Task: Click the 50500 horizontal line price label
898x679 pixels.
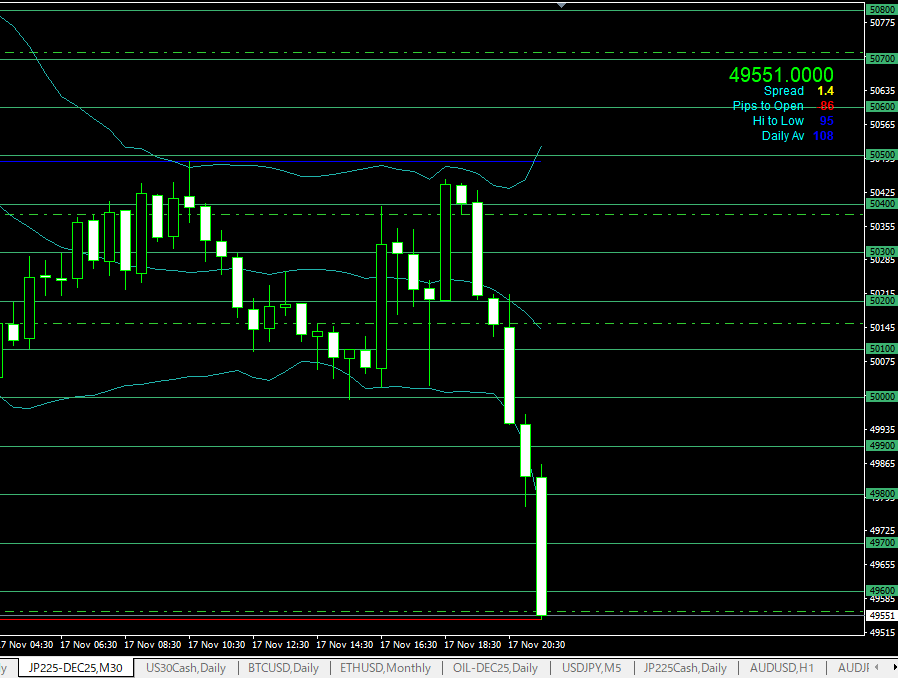Action: tap(881, 155)
